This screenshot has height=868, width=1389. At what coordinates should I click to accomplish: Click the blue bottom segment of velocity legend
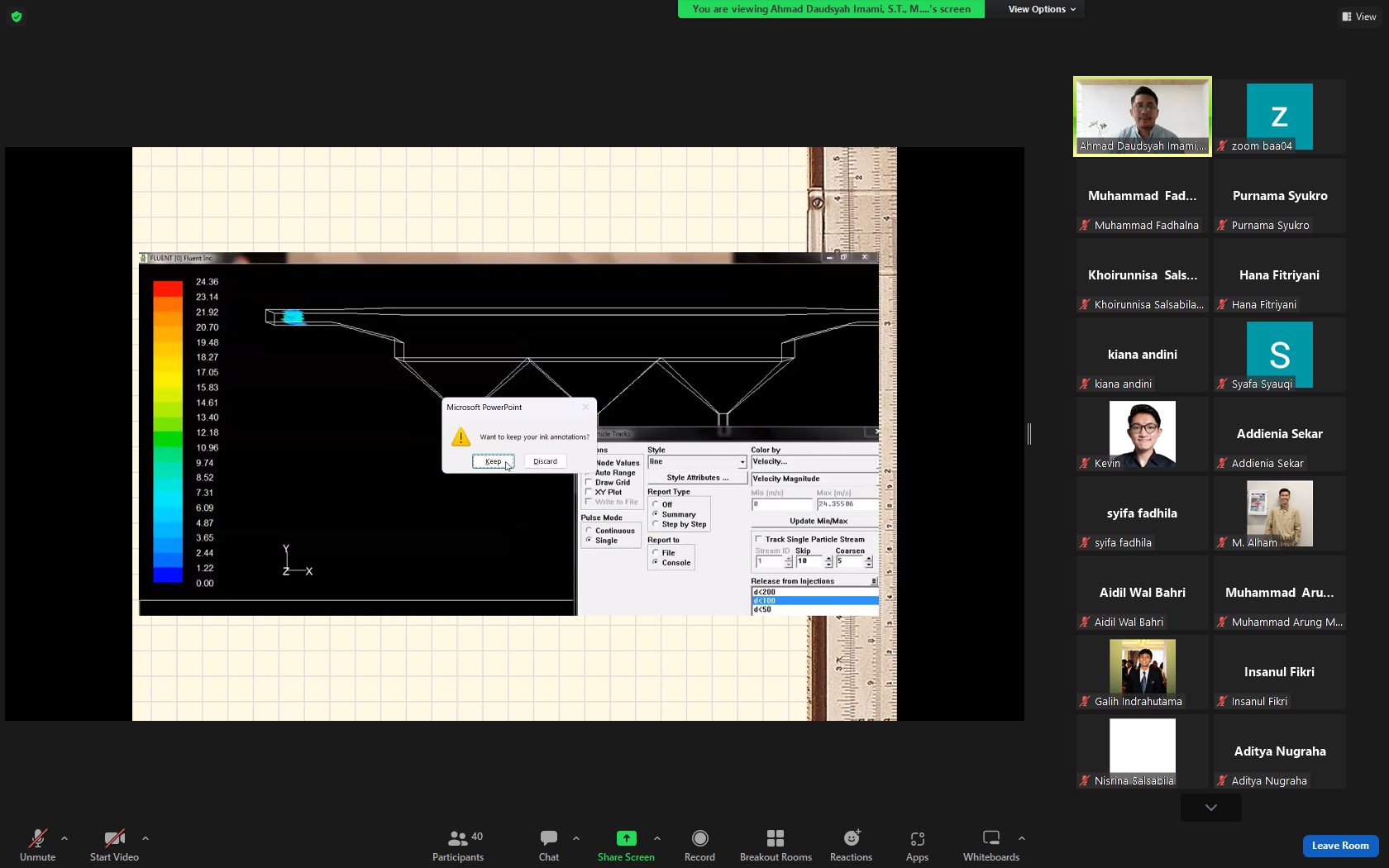click(x=168, y=575)
